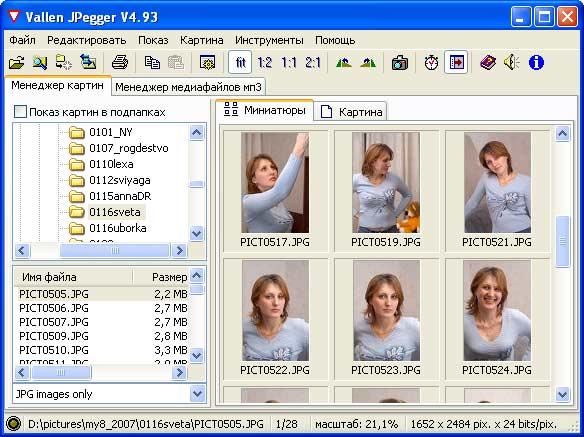Open the Картина menu

[x=201, y=40]
